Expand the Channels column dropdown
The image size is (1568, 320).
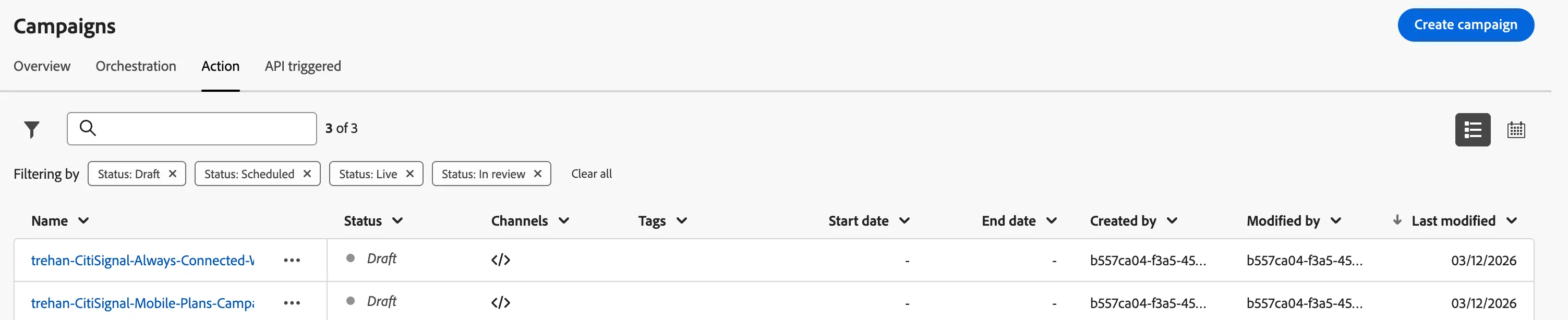click(564, 221)
